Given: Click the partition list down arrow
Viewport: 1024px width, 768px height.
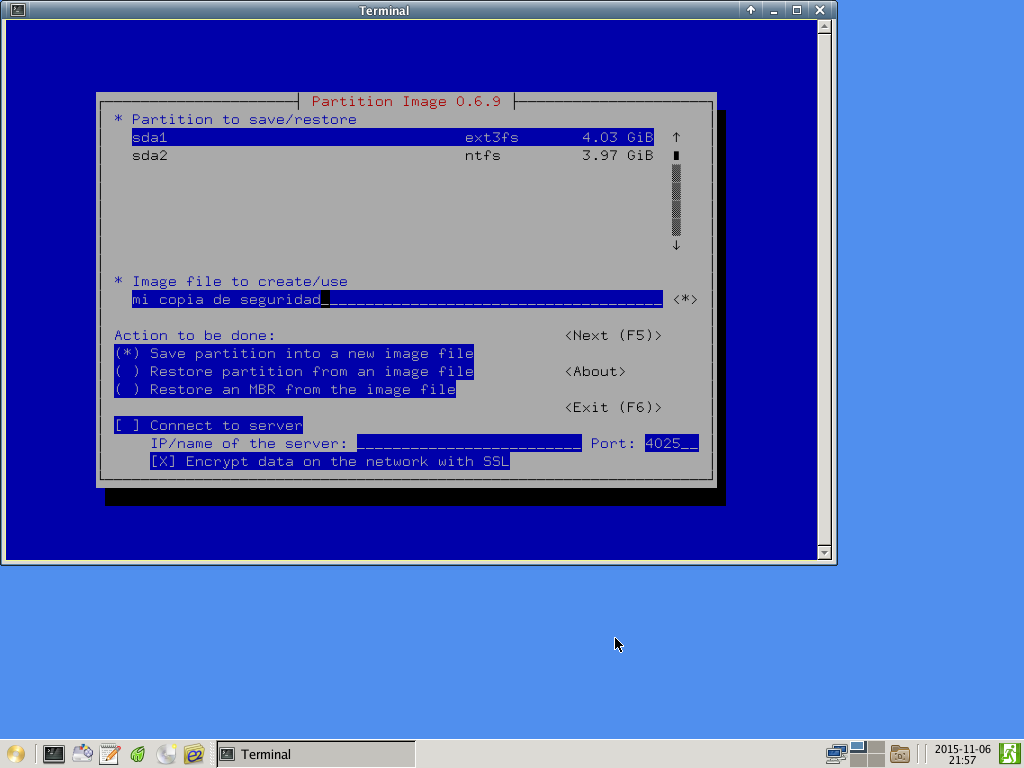Looking at the screenshot, I should [676, 246].
